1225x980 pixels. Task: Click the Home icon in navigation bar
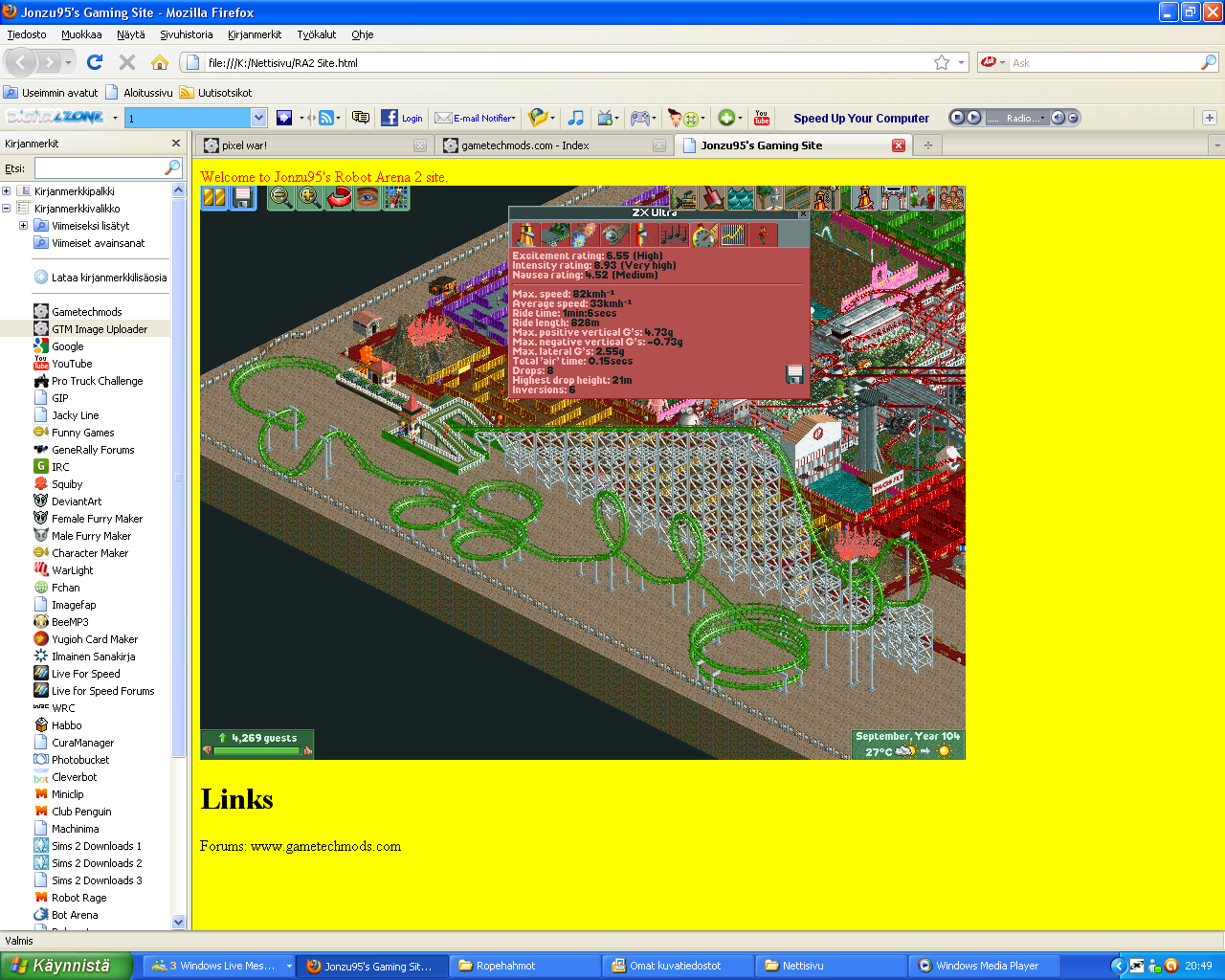click(160, 62)
